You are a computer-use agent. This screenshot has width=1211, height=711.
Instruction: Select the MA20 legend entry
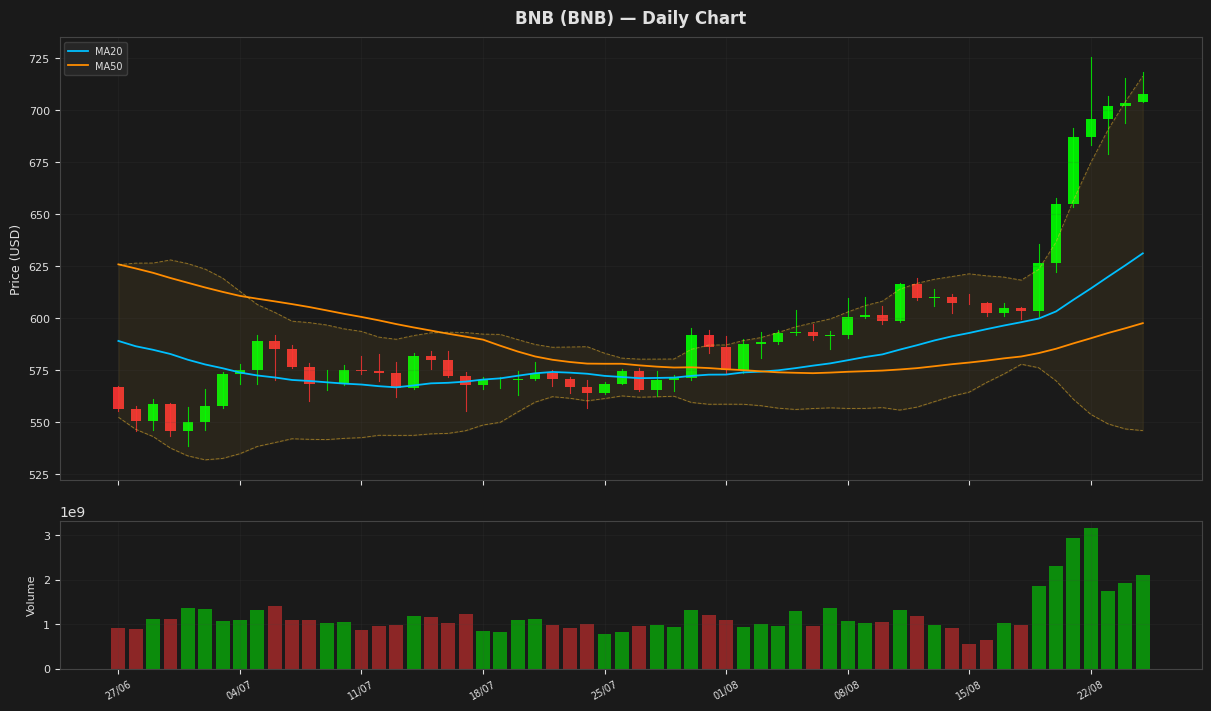click(x=95, y=52)
